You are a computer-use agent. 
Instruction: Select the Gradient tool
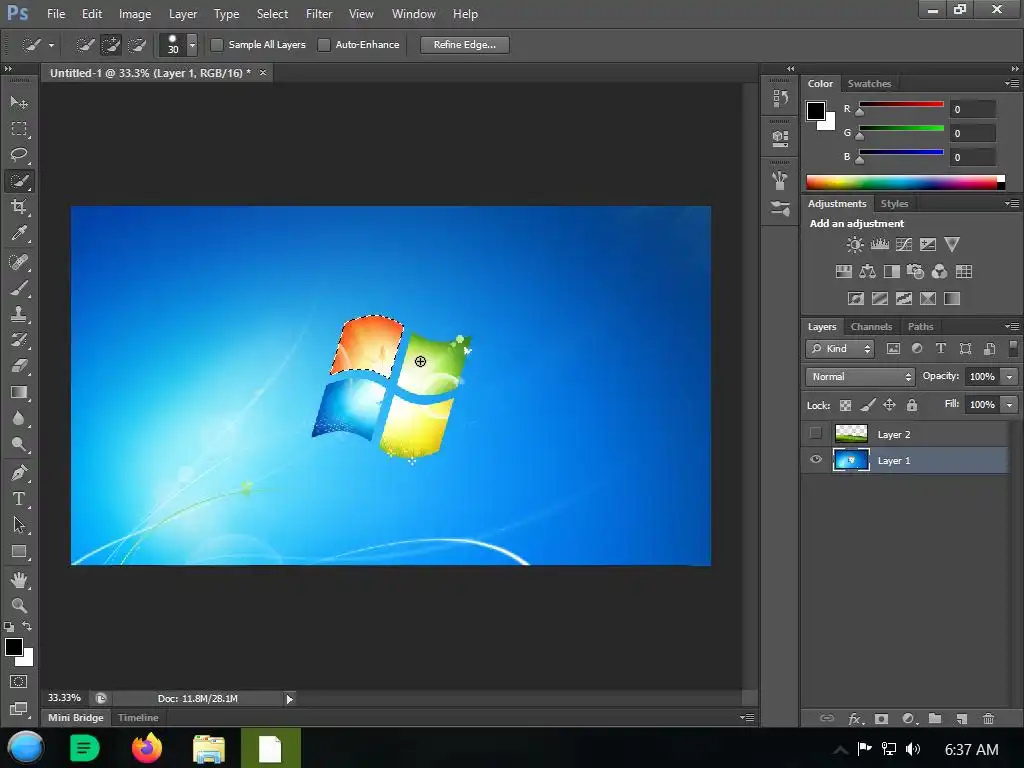pos(19,392)
